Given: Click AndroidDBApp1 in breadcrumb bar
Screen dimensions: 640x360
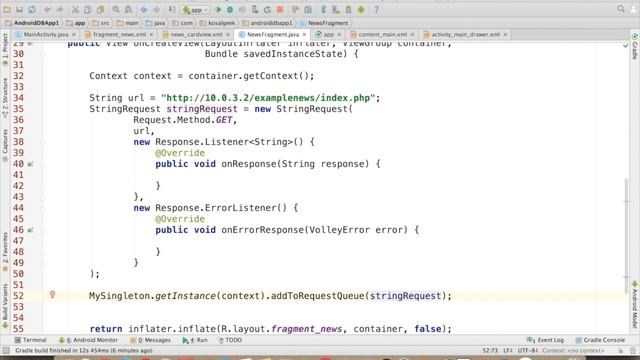Looking at the screenshot, I should click(32, 23).
